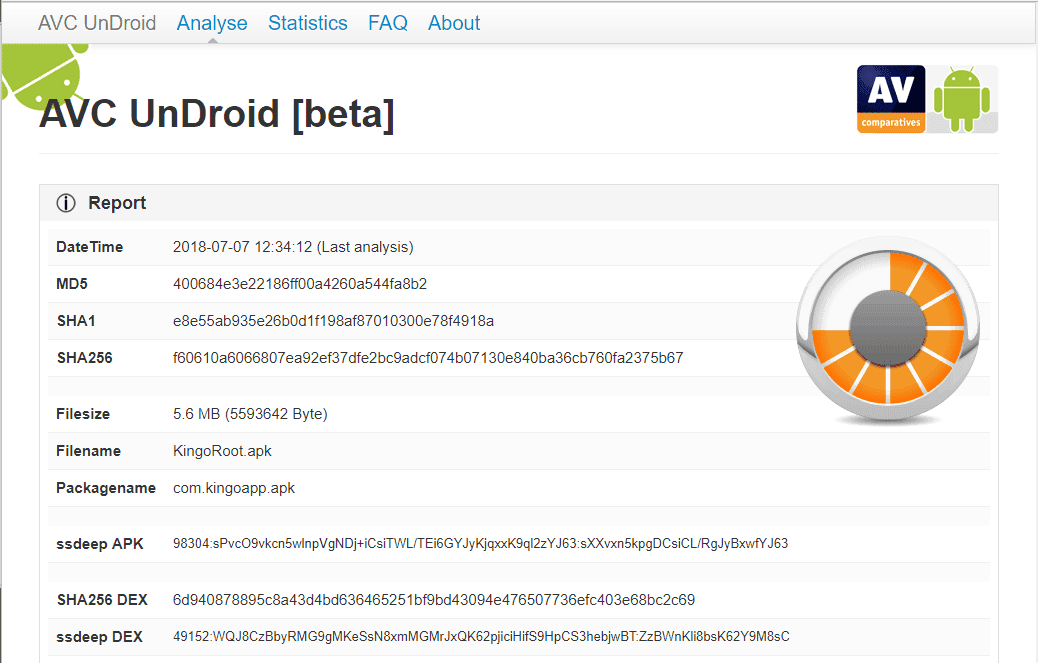The width and height of the screenshot is (1038, 663).
Task: Select the filename KingoRoot.apk
Action: (x=222, y=451)
